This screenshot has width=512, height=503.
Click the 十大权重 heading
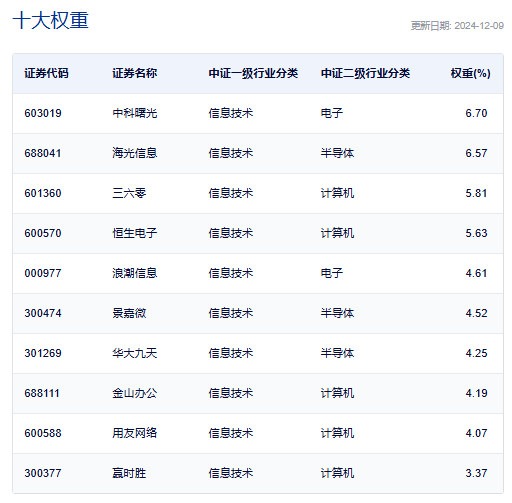pos(50,20)
